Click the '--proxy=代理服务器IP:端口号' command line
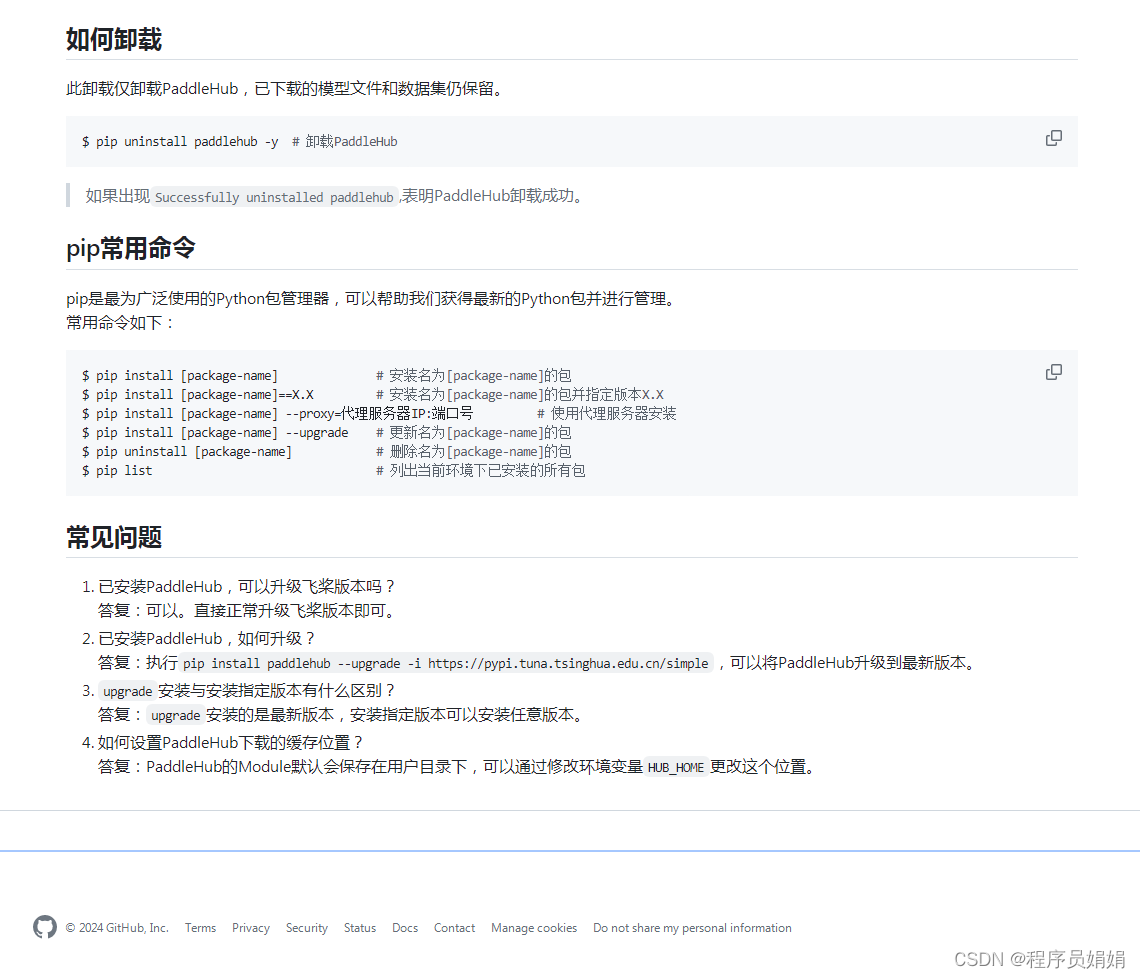Image resolution: width=1140 pixels, height=978 pixels. [x=277, y=414]
